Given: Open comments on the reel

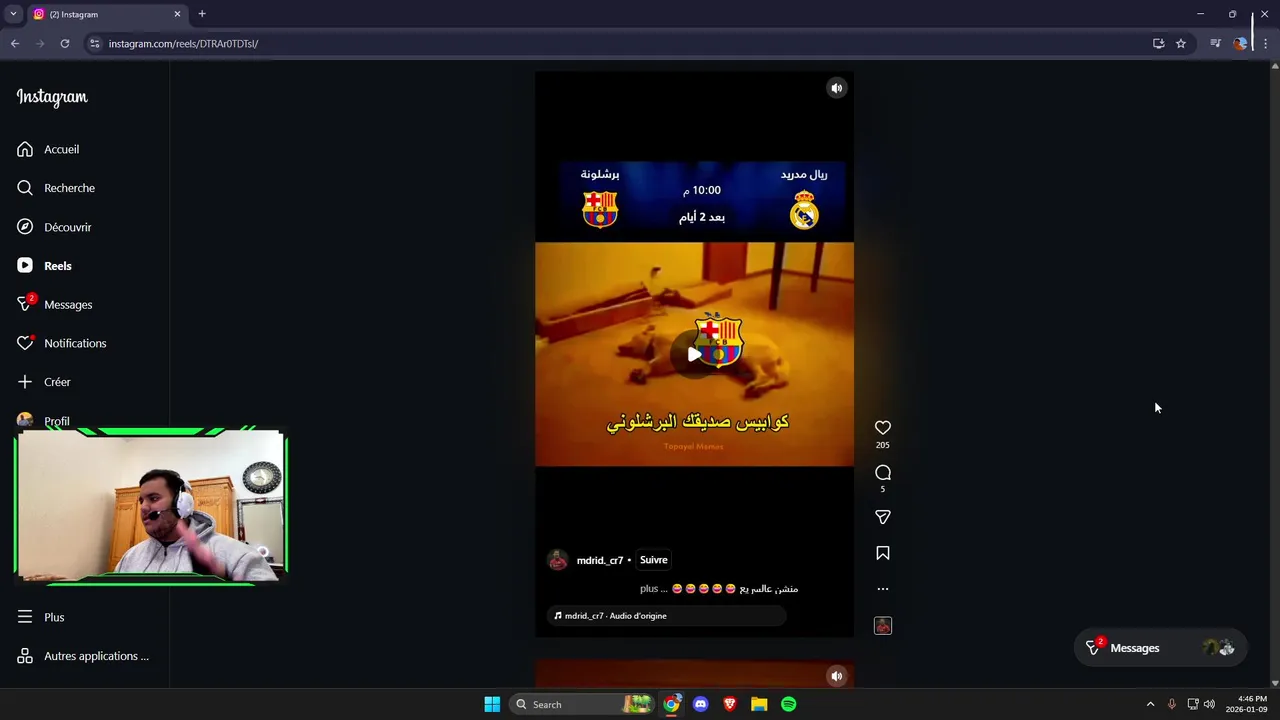Looking at the screenshot, I should (x=883, y=472).
